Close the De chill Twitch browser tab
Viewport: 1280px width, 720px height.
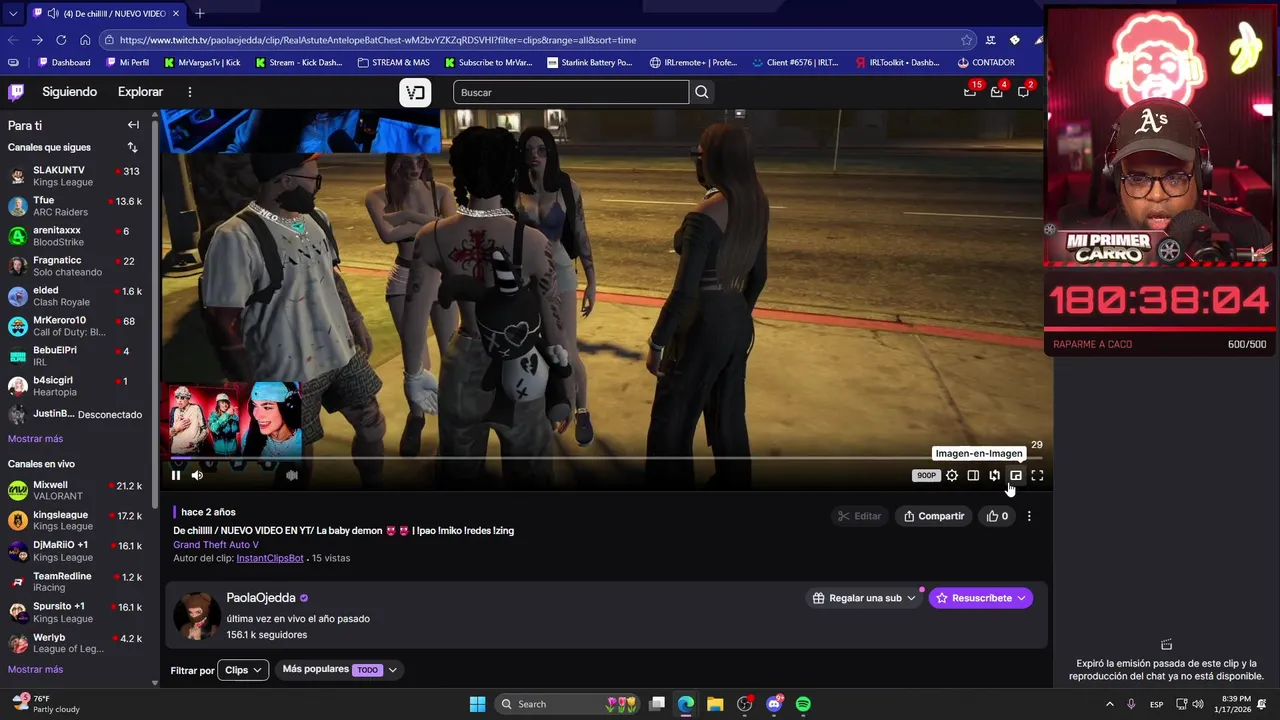[x=176, y=14]
